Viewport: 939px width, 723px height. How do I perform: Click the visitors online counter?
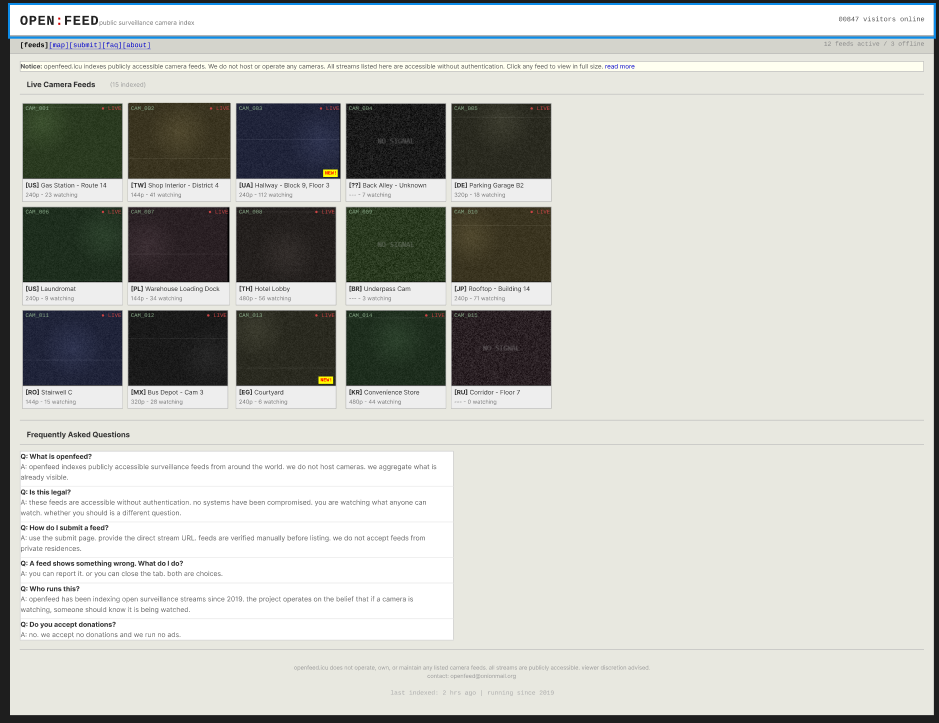(882, 19)
